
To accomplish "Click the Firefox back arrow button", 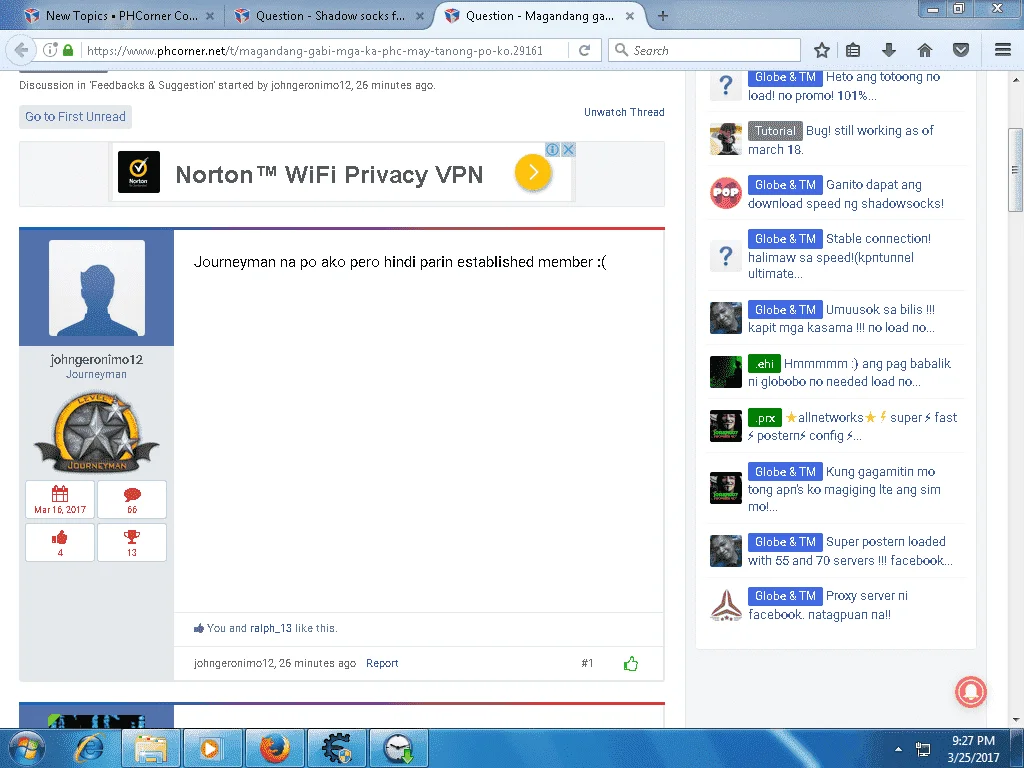I will [21, 50].
